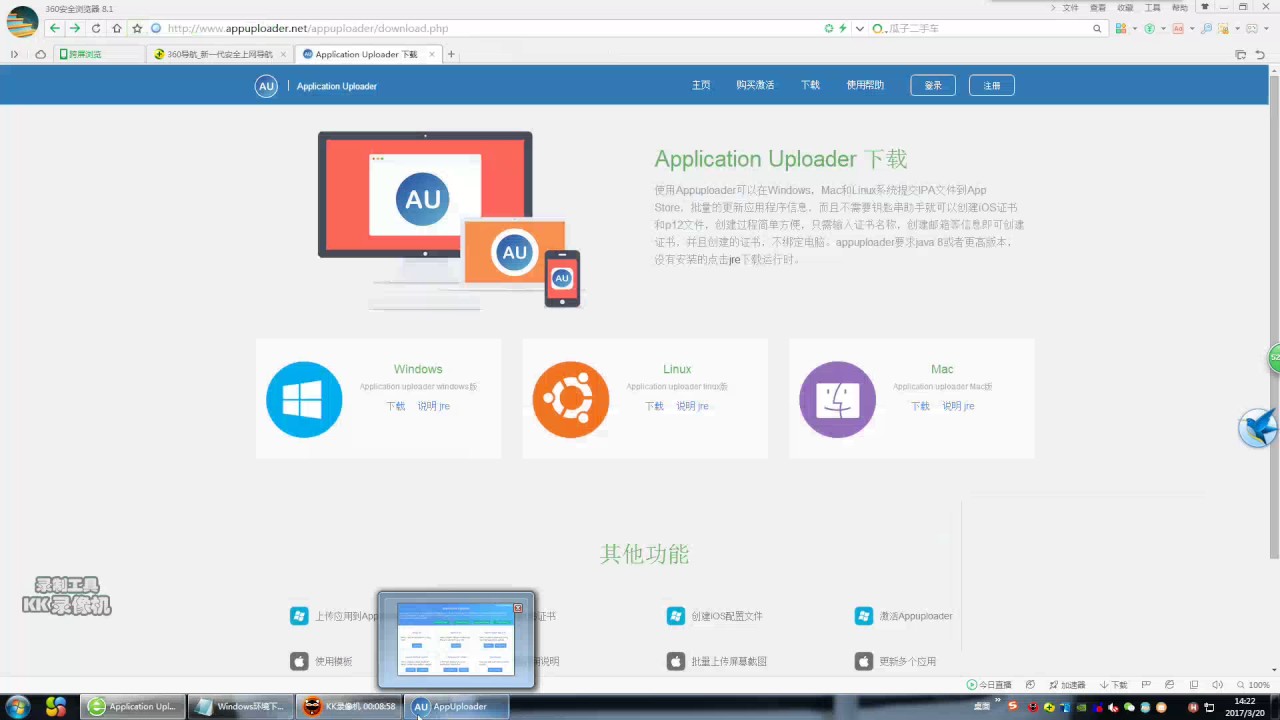Image resolution: width=1280 pixels, height=720 pixels.
Task: Click the skin shirt icon in title bar
Action: click(1204, 7)
